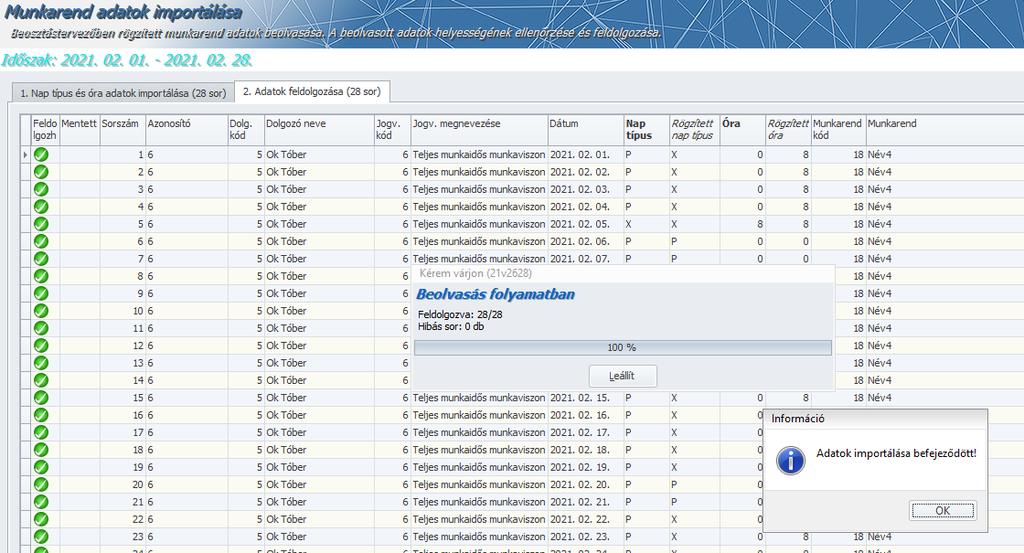Select the Adatok feldolgozása tab
This screenshot has width=1024, height=553.
[x=312, y=91]
